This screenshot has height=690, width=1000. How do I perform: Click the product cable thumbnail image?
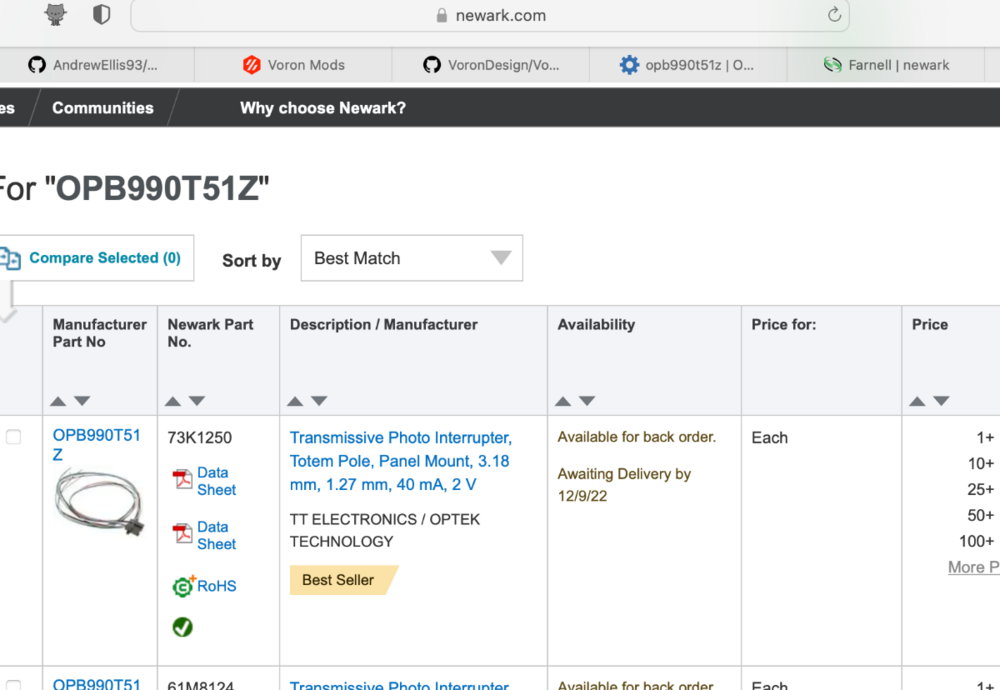click(x=99, y=502)
